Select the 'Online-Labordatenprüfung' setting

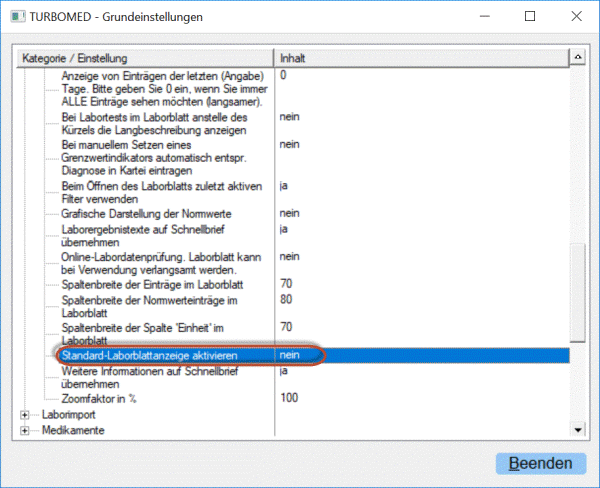click(x=161, y=264)
